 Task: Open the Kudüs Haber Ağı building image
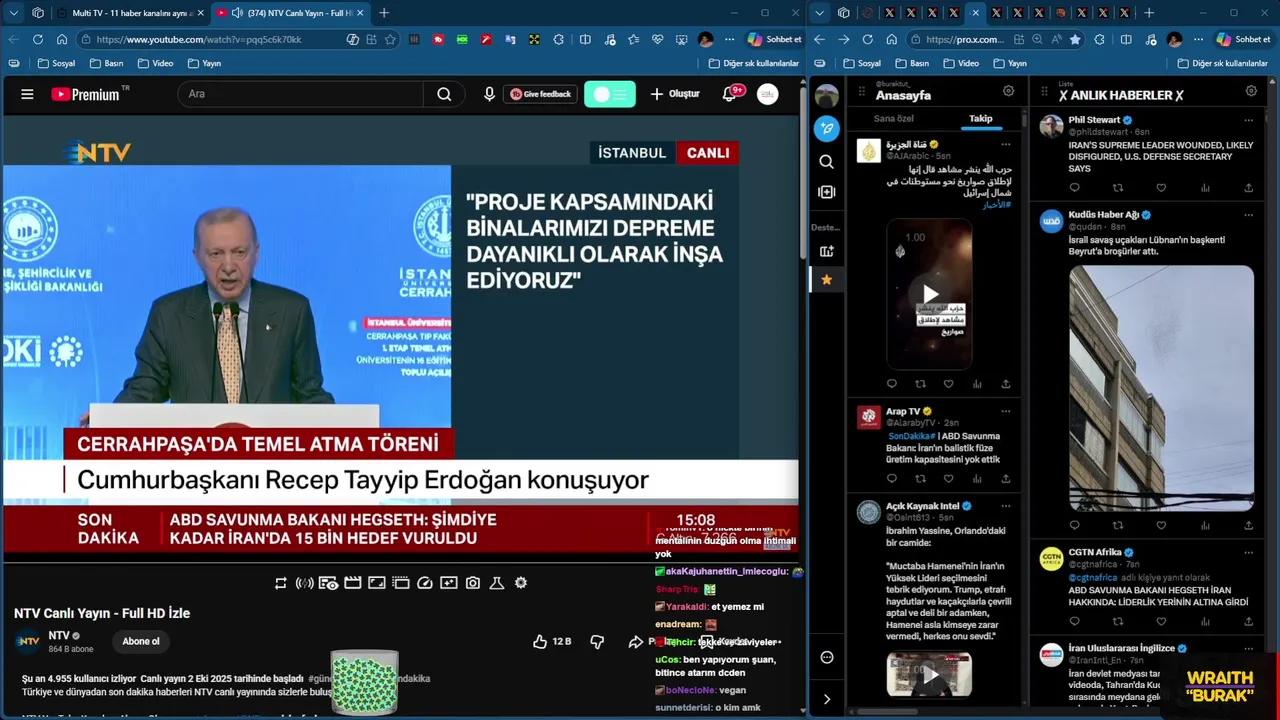coord(1161,388)
